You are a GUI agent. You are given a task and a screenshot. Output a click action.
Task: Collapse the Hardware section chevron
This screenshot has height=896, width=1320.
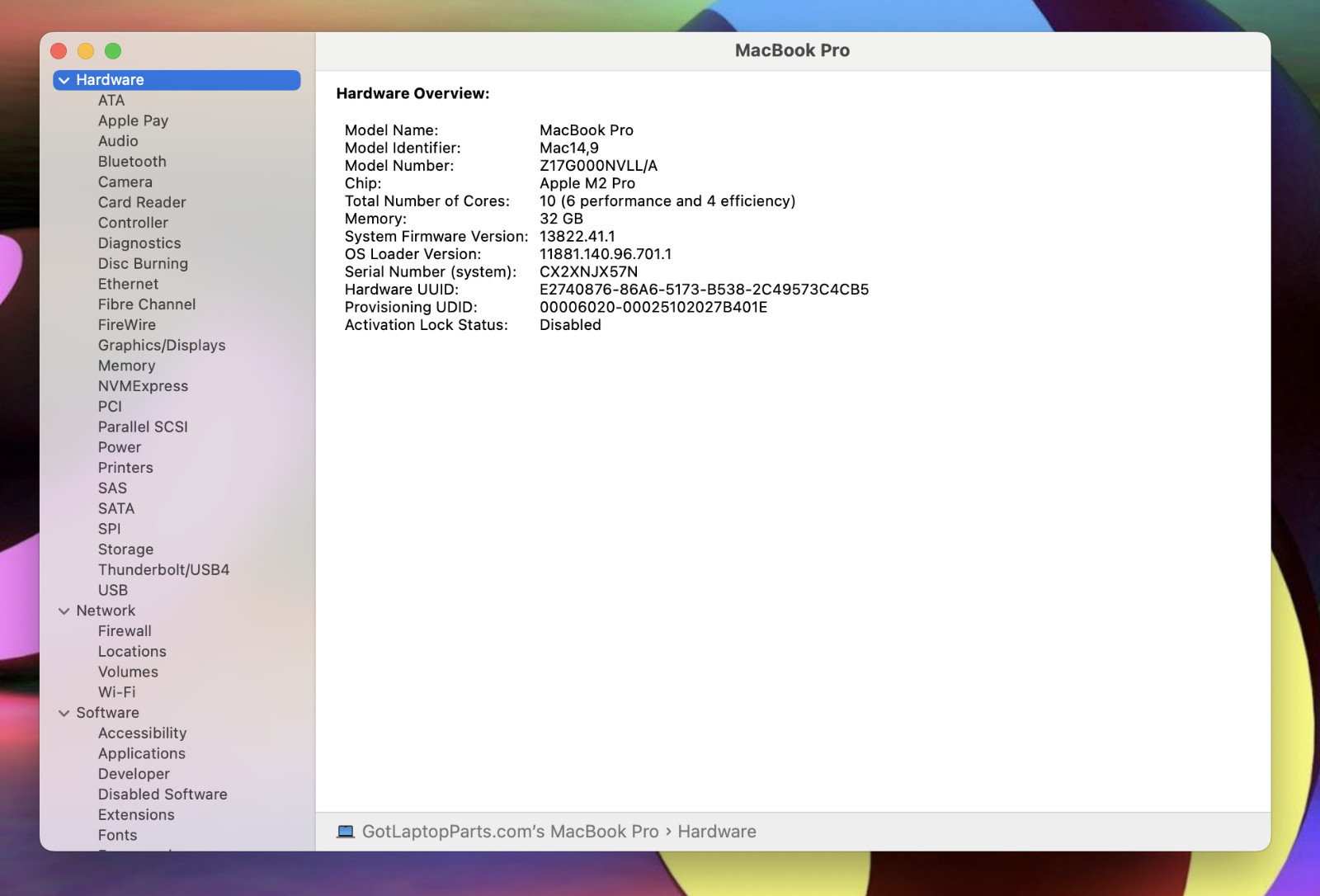pyautogui.click(x=64, y=80)
